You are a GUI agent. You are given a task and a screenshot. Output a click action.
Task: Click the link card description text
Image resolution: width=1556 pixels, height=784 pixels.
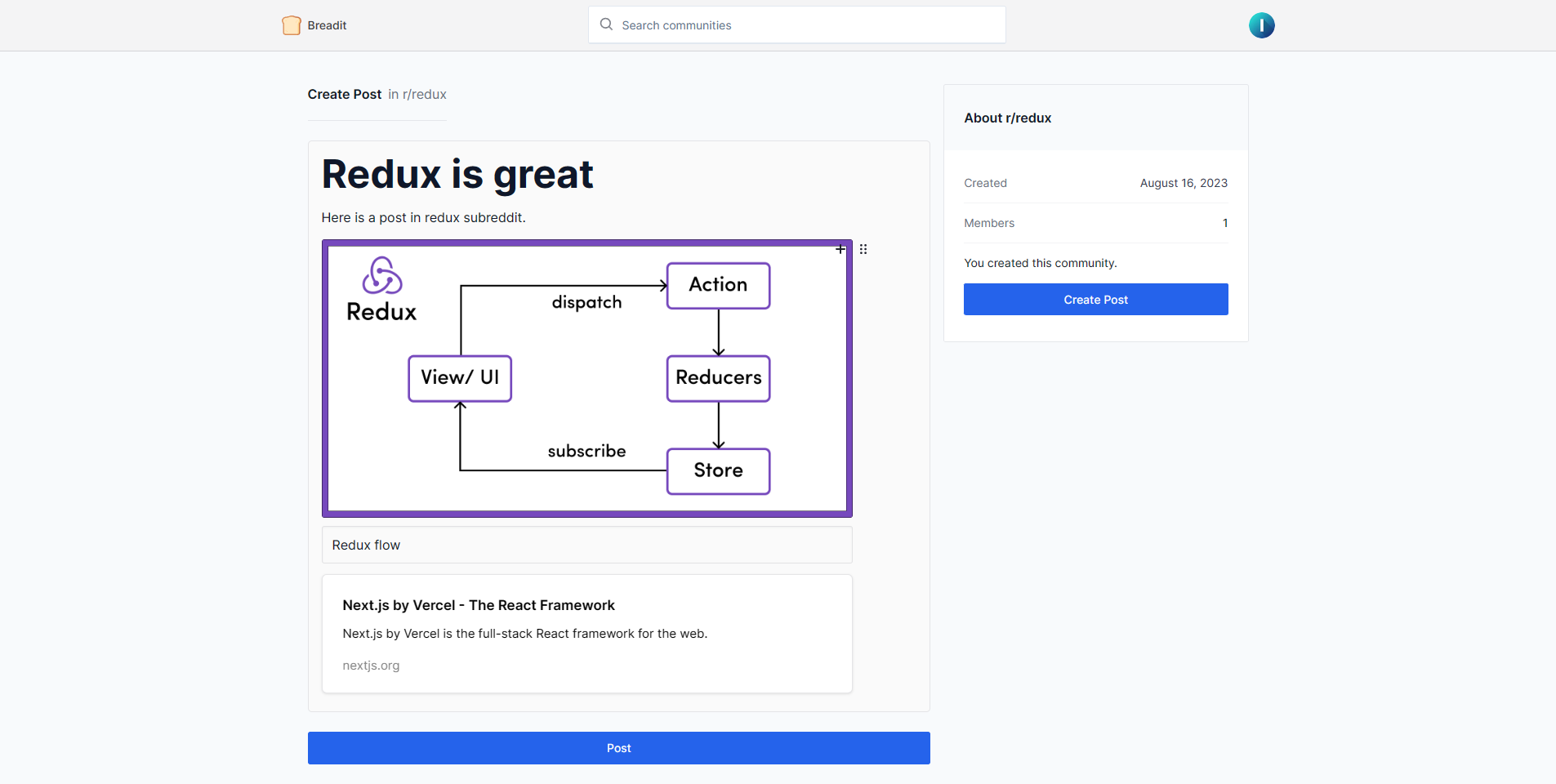pos(525,634)
